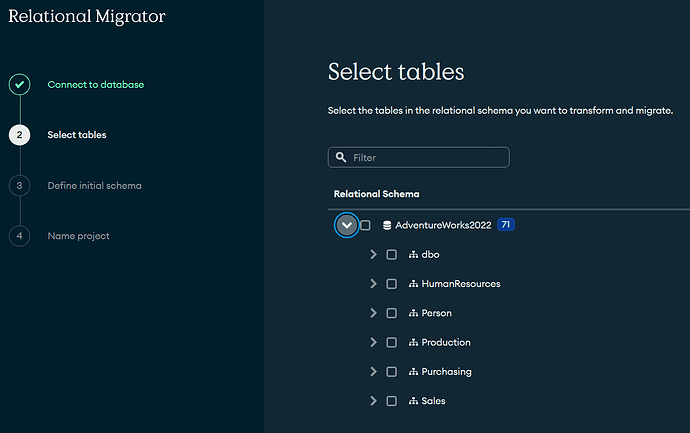This screenshot has height=433, width=690.
Task: Select the Sales schema checkbox
Action: (391, 401)
